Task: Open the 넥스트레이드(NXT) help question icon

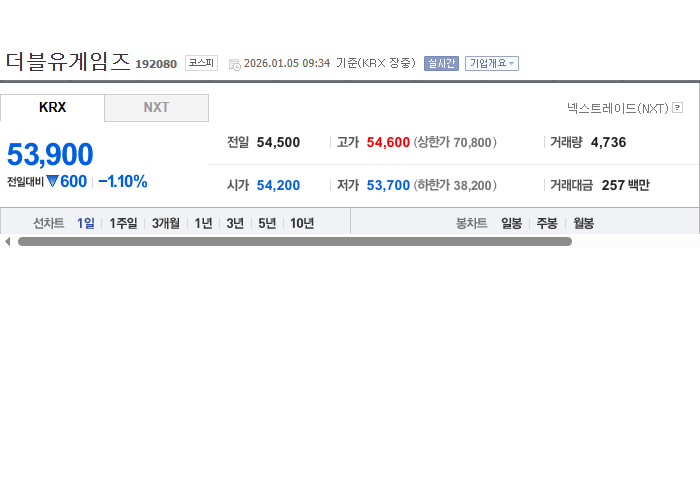Action: (677, 108)
